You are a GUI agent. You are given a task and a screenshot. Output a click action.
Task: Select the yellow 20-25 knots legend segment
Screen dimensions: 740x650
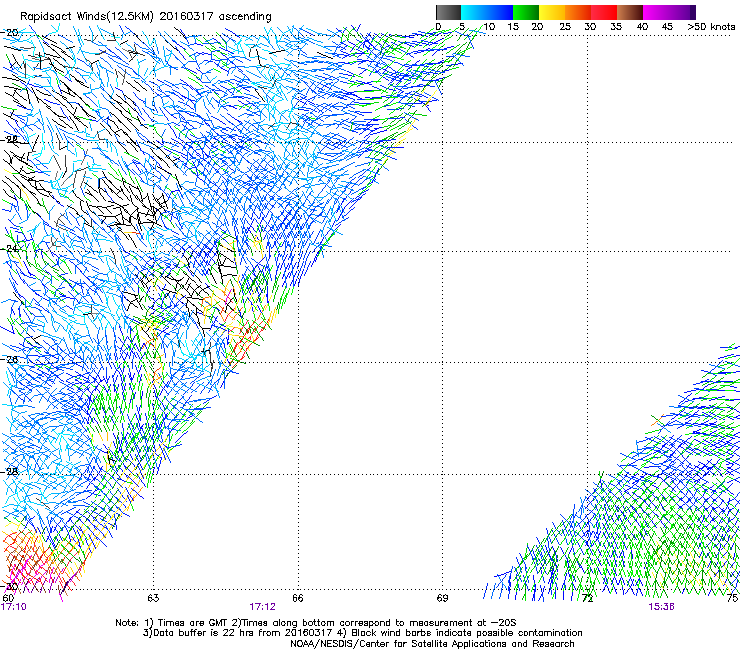552,12
